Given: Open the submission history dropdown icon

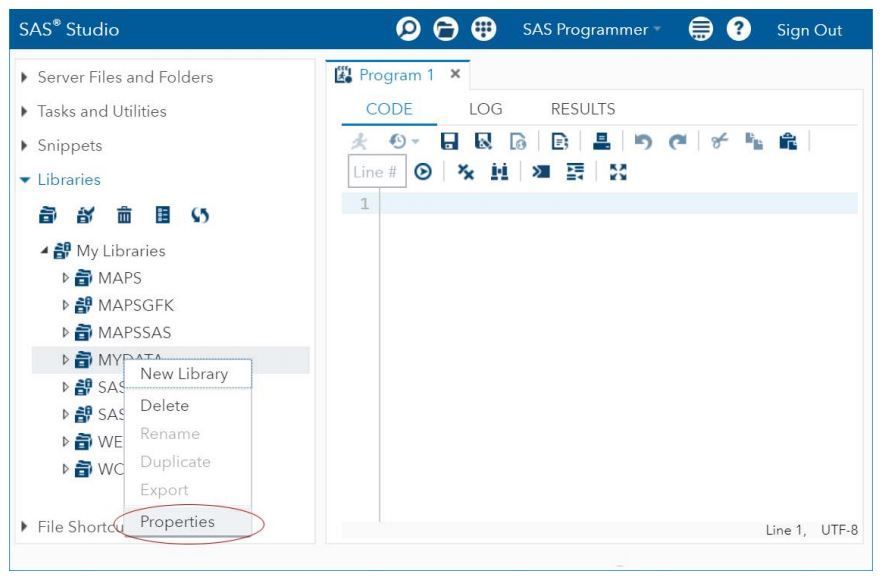Looking at the screenshot, I should (x=403, y=141).
